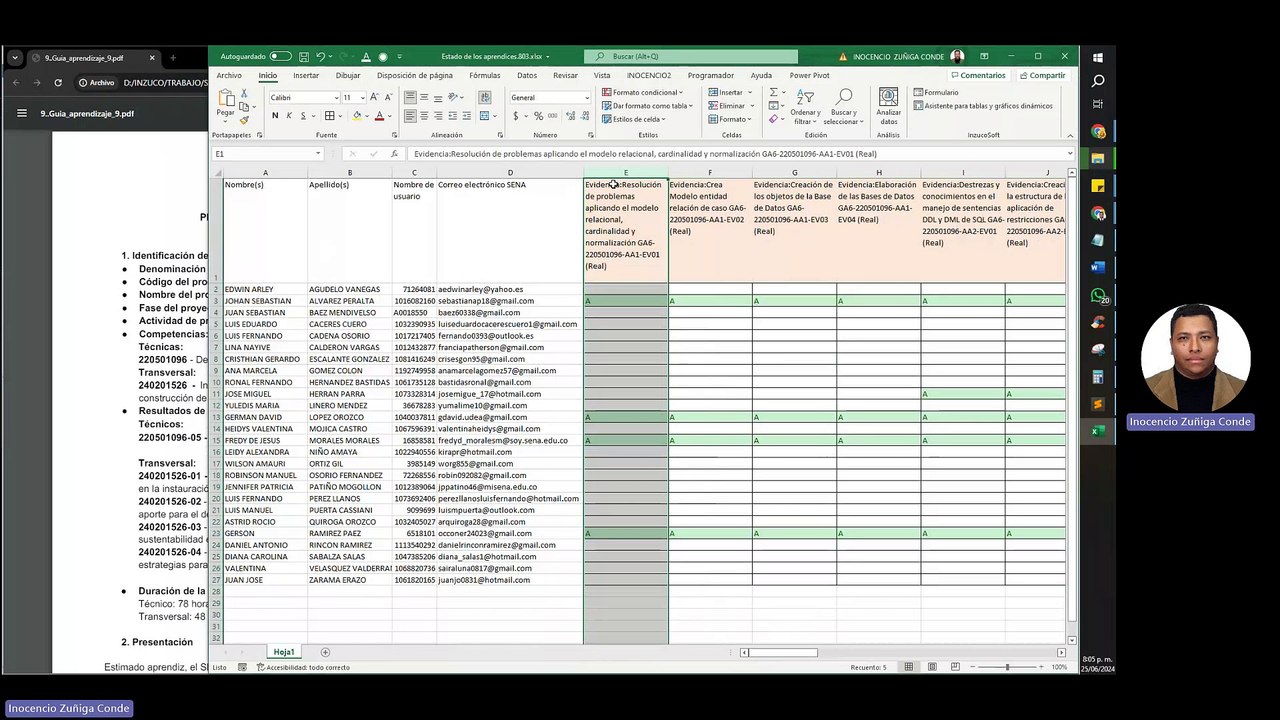The width and height of the screenshot is (1280, 720).
Task: Select Normal view in status bar
Action: [909, 667]
